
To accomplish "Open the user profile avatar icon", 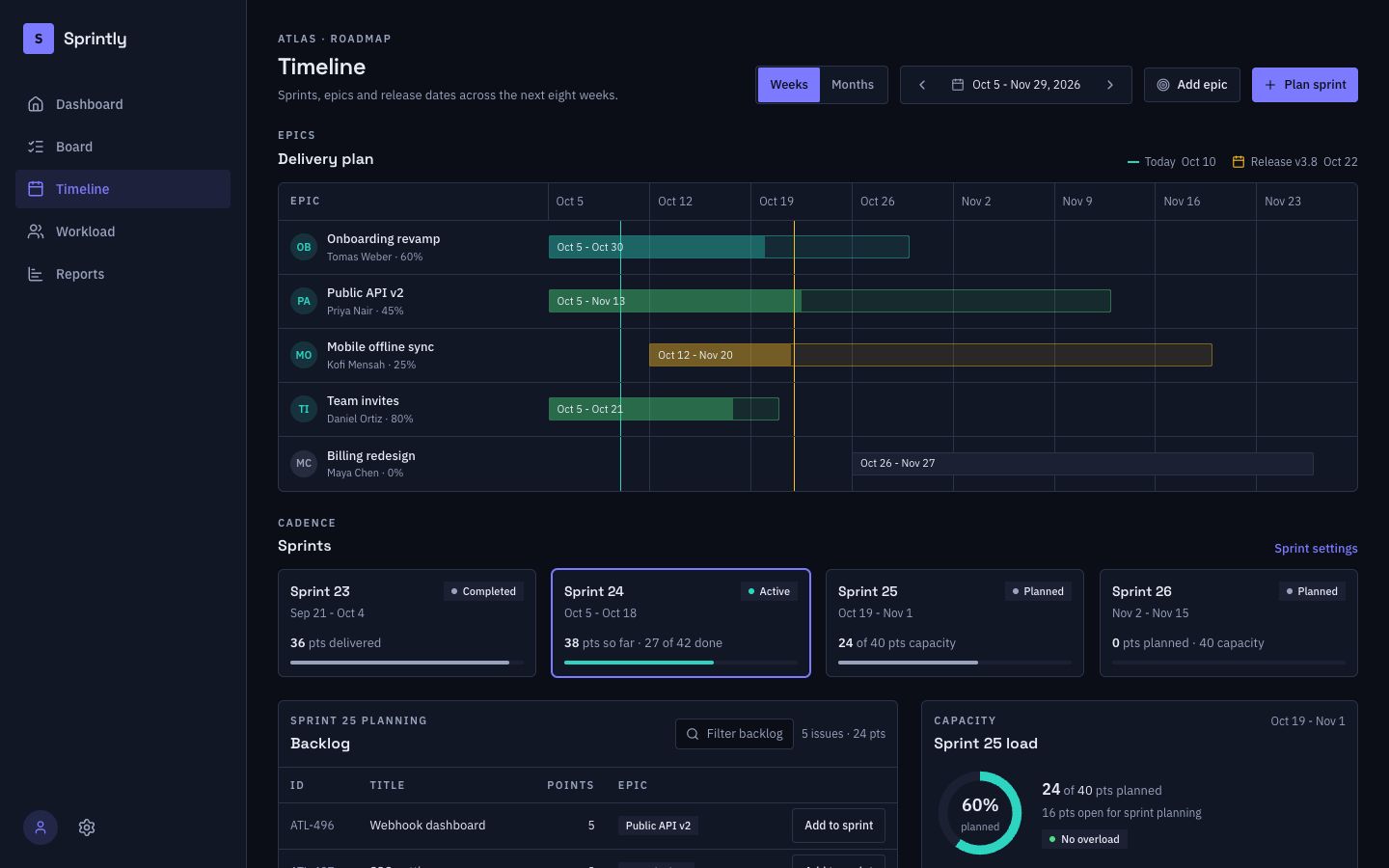I will pos(41,827).
